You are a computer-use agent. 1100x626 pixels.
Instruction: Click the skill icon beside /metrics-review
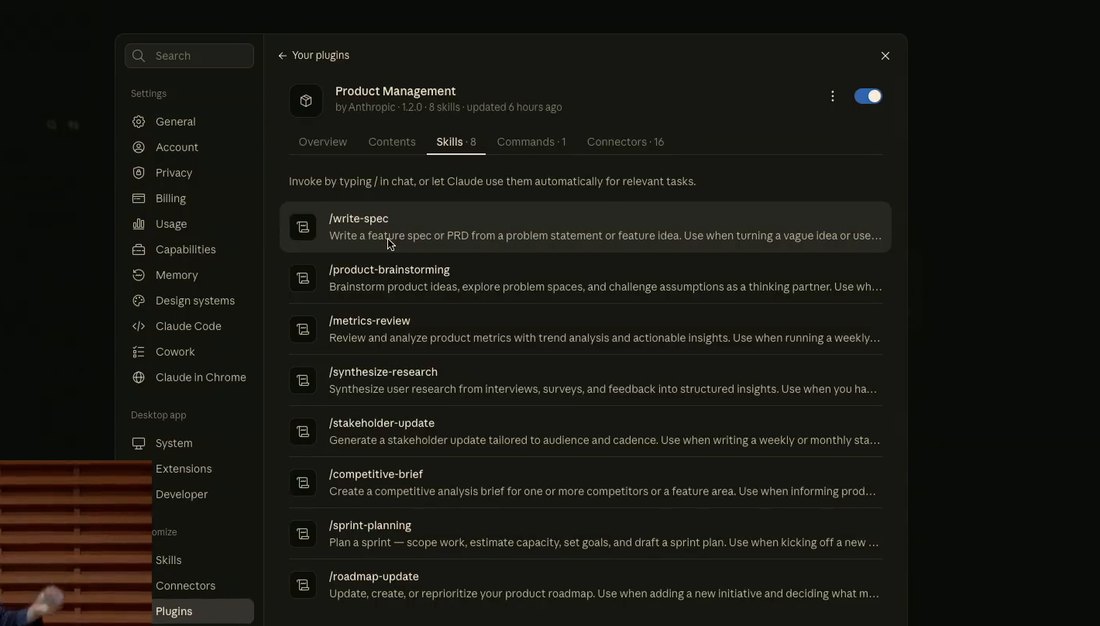[303, 330]
